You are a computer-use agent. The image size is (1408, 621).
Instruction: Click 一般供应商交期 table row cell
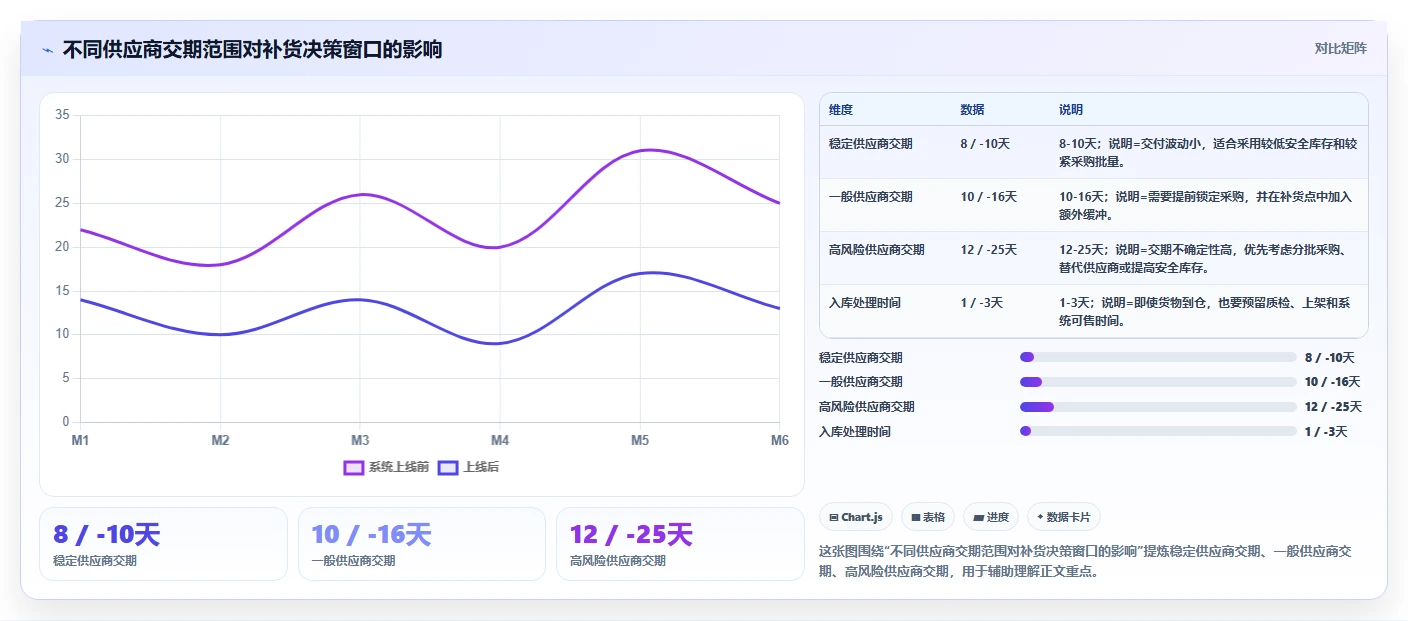pos(871,197)
